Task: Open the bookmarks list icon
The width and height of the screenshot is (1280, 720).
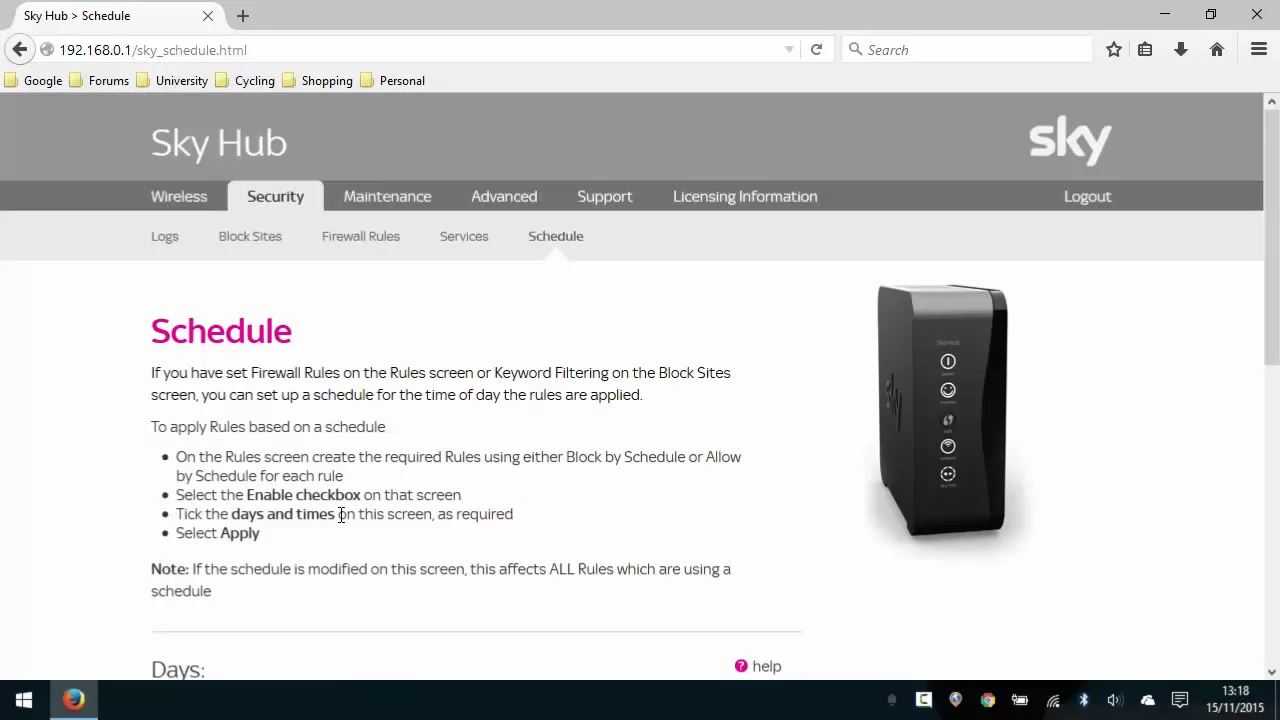Action: (1145, 49)
